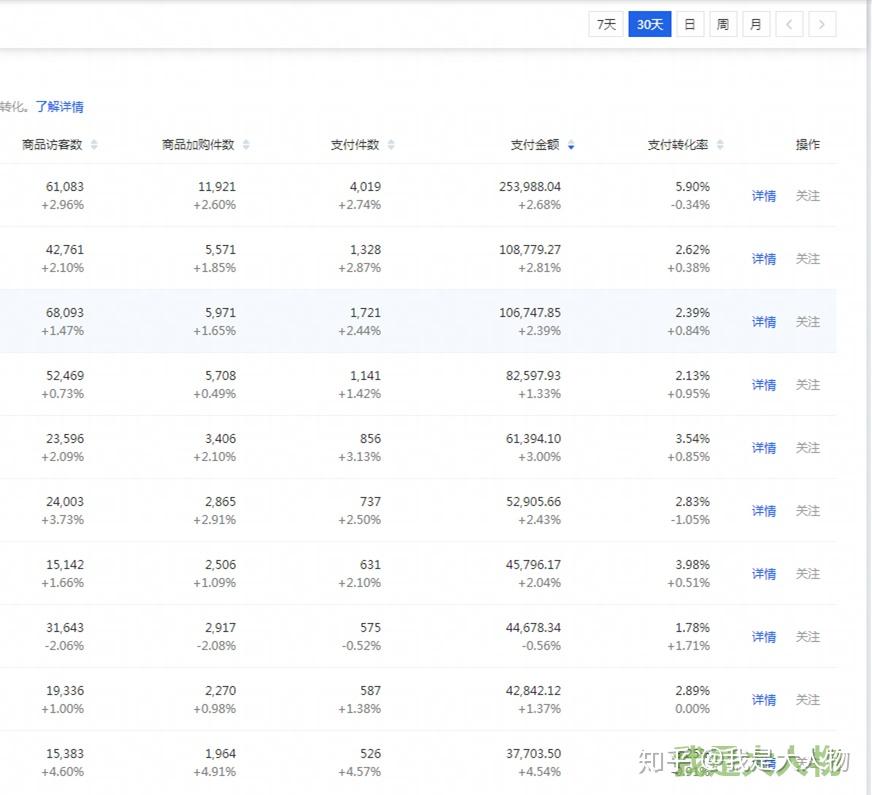Select visitor count 15,383 cell
Viewport: 872px width, 795px height.
coord(65,753)
